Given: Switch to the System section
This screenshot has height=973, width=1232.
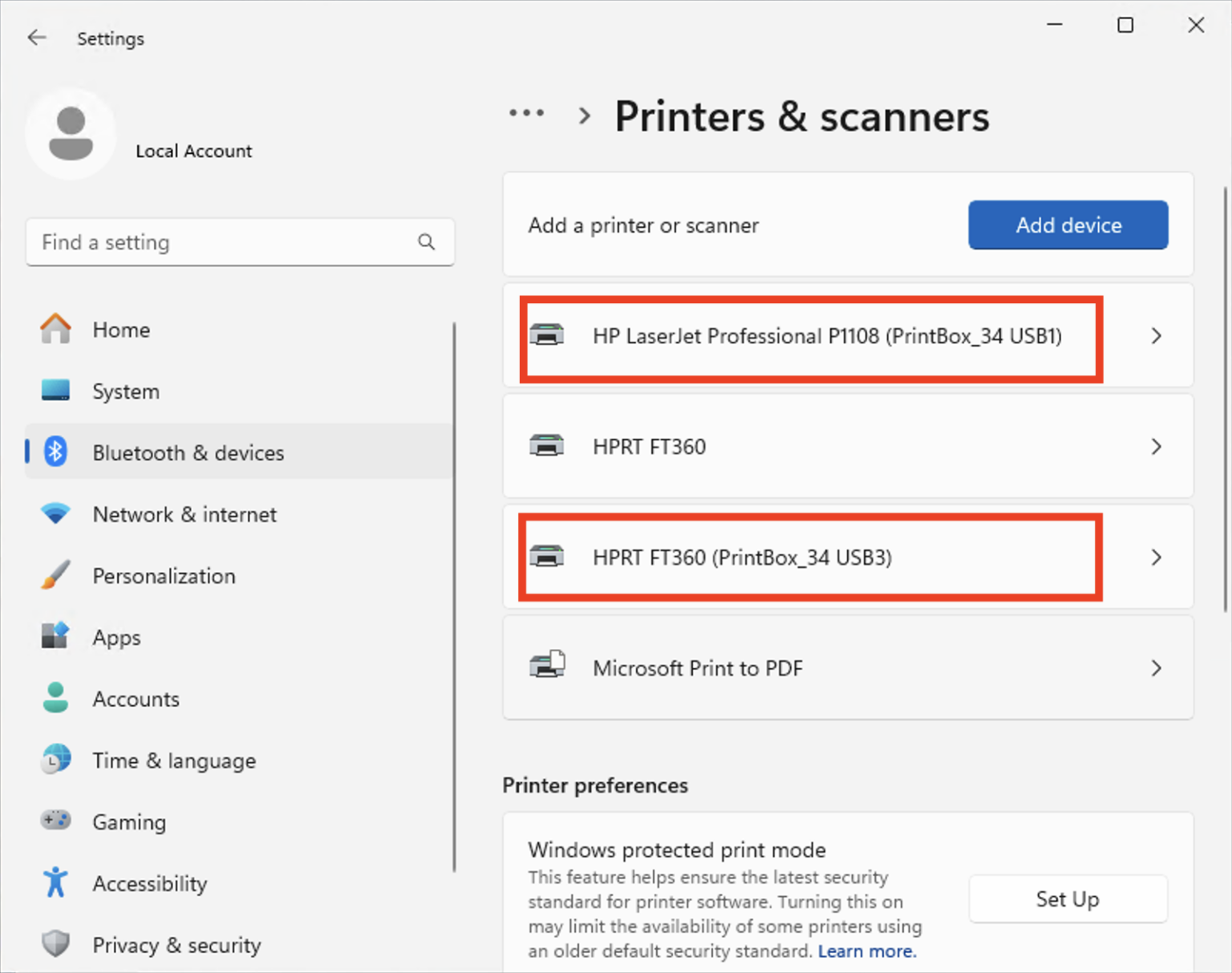Looking at the screenshot, I should 126,391.
